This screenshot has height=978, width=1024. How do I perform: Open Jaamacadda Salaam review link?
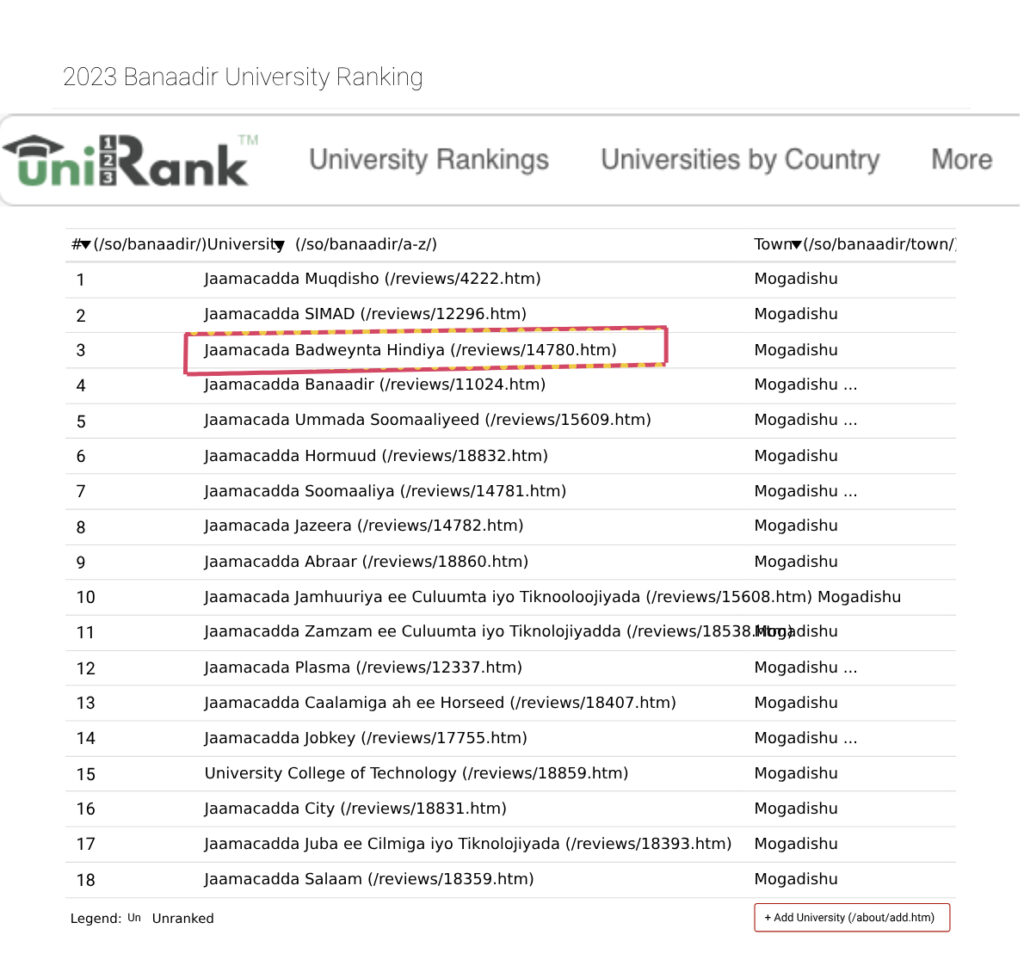pos(369,879)
